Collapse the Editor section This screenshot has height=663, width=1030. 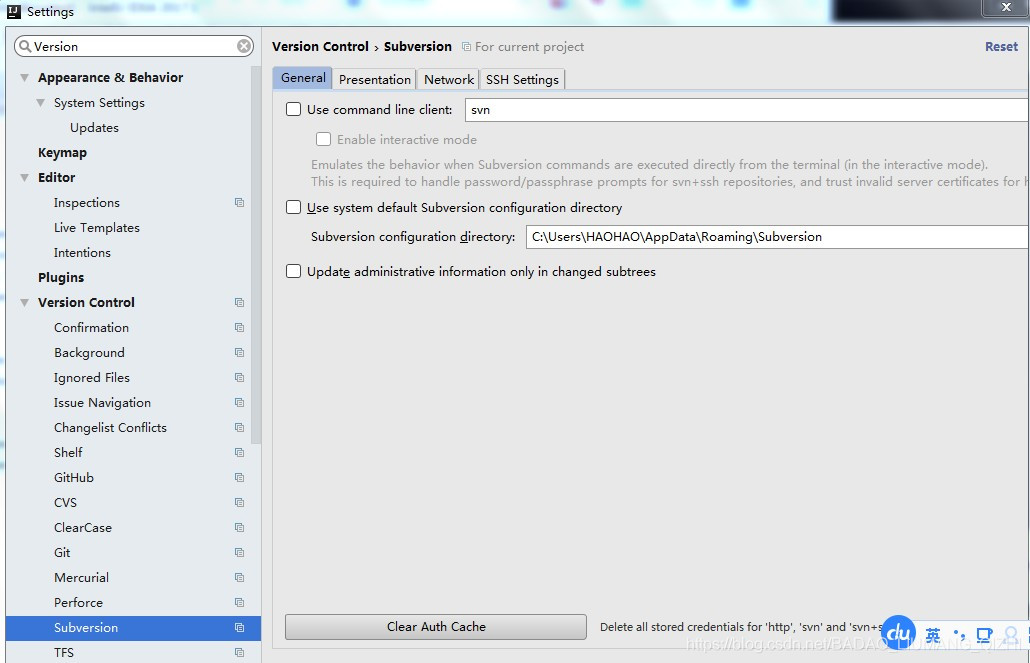22,177
